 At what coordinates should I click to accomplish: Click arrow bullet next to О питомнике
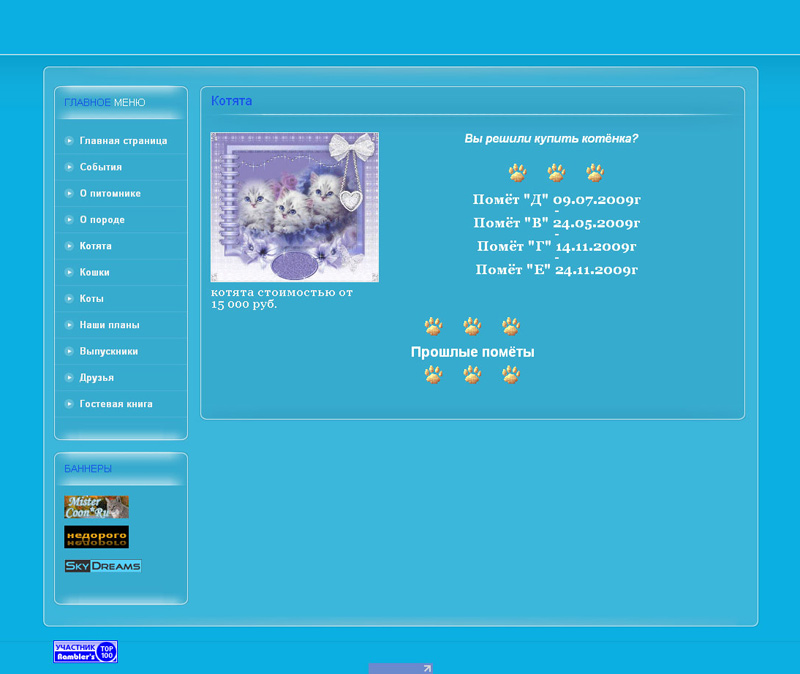69,193
